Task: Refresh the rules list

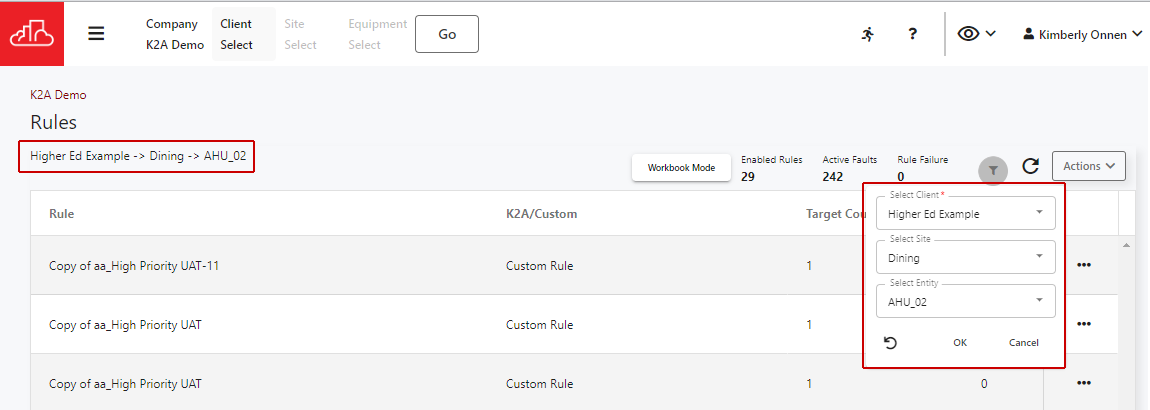Action: click(x=1030, y=167)
